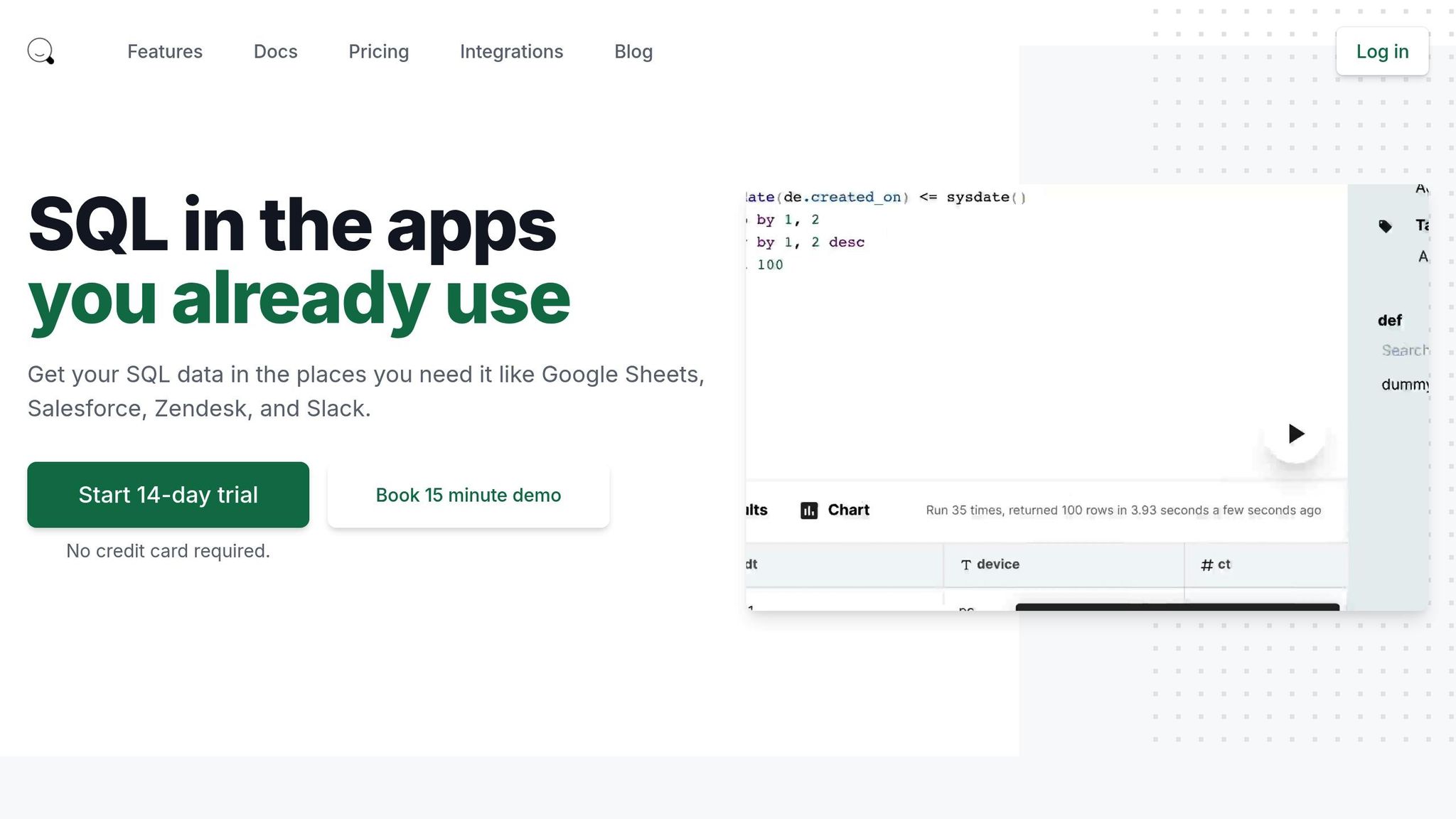The width and height of the screenshot is (1456, 819).
Task: Click the device column header
Action: click(x=997, y=564)
